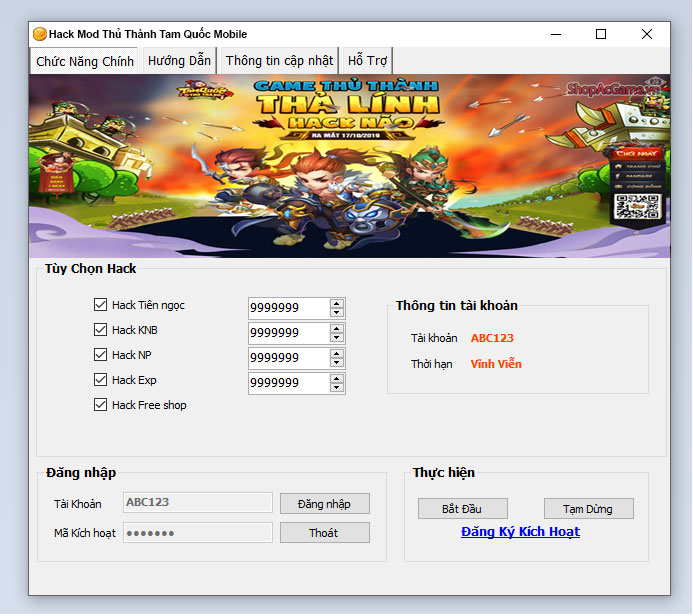The width and height of the screenshot is (693, 616).
Task: Decrease the Hack Exp value with down arrow
Action: click(x=337, y=388)
